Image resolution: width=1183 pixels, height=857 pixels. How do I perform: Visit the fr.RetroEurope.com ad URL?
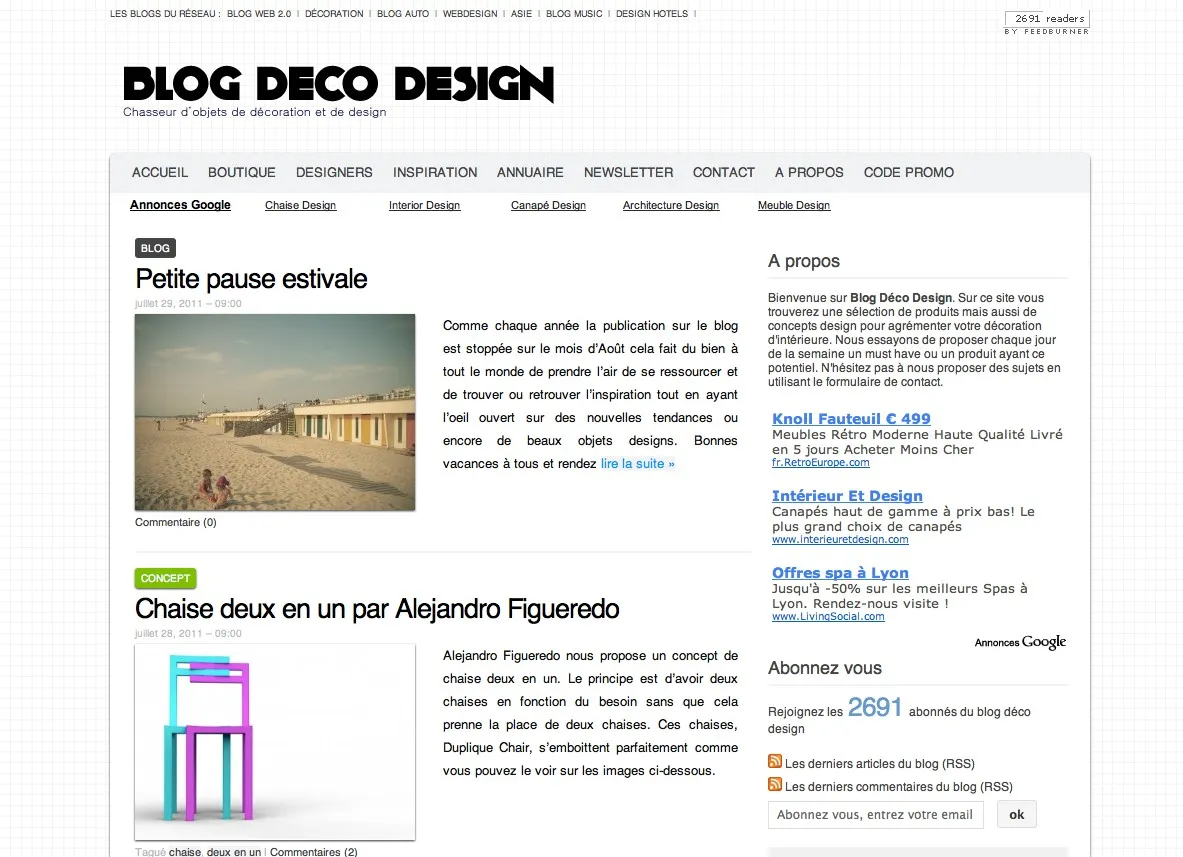coord(821,462)
